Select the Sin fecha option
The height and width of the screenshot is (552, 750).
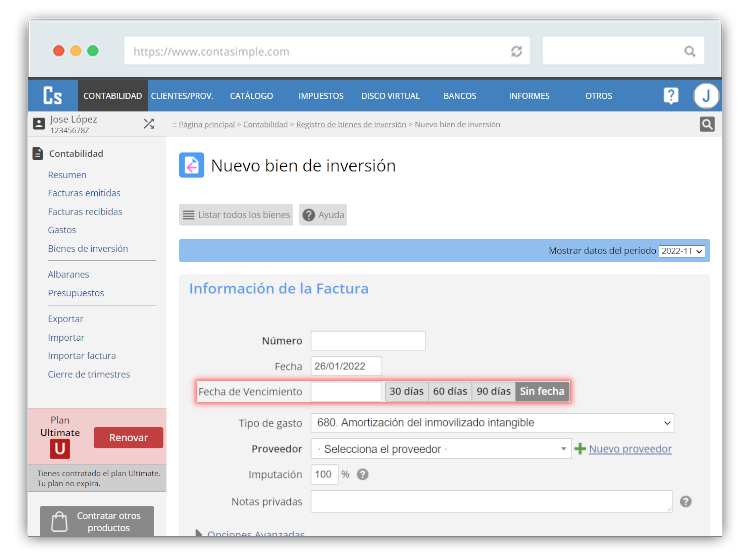click(x=542, y=391)
